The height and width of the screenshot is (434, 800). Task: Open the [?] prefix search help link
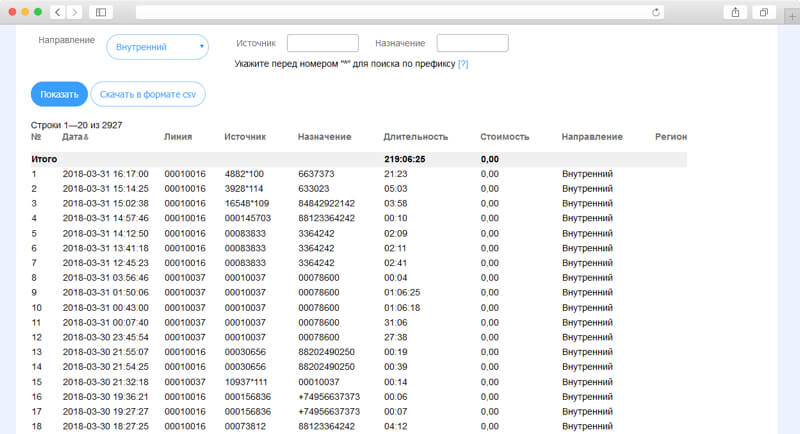tap(463, 64)
